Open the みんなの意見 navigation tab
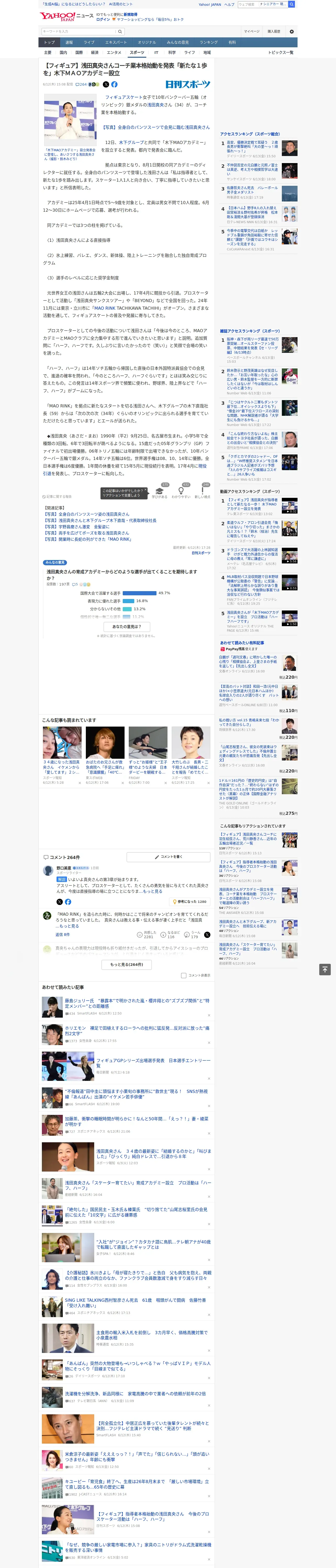Viewport: 336px width, 1568px height. click(x=177, y=42)
